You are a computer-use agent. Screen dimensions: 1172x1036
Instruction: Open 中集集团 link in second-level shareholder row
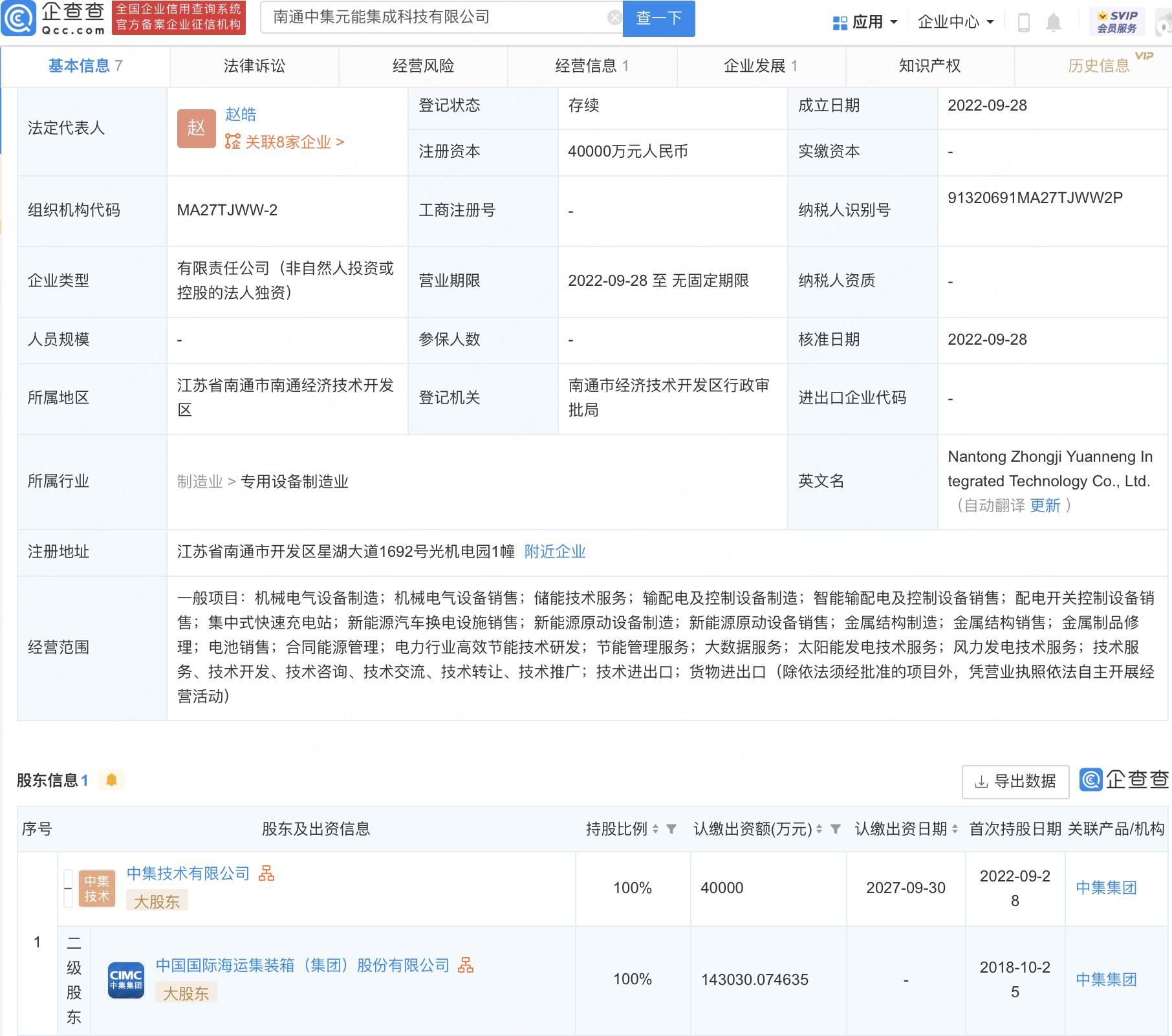pos(1106,980)
